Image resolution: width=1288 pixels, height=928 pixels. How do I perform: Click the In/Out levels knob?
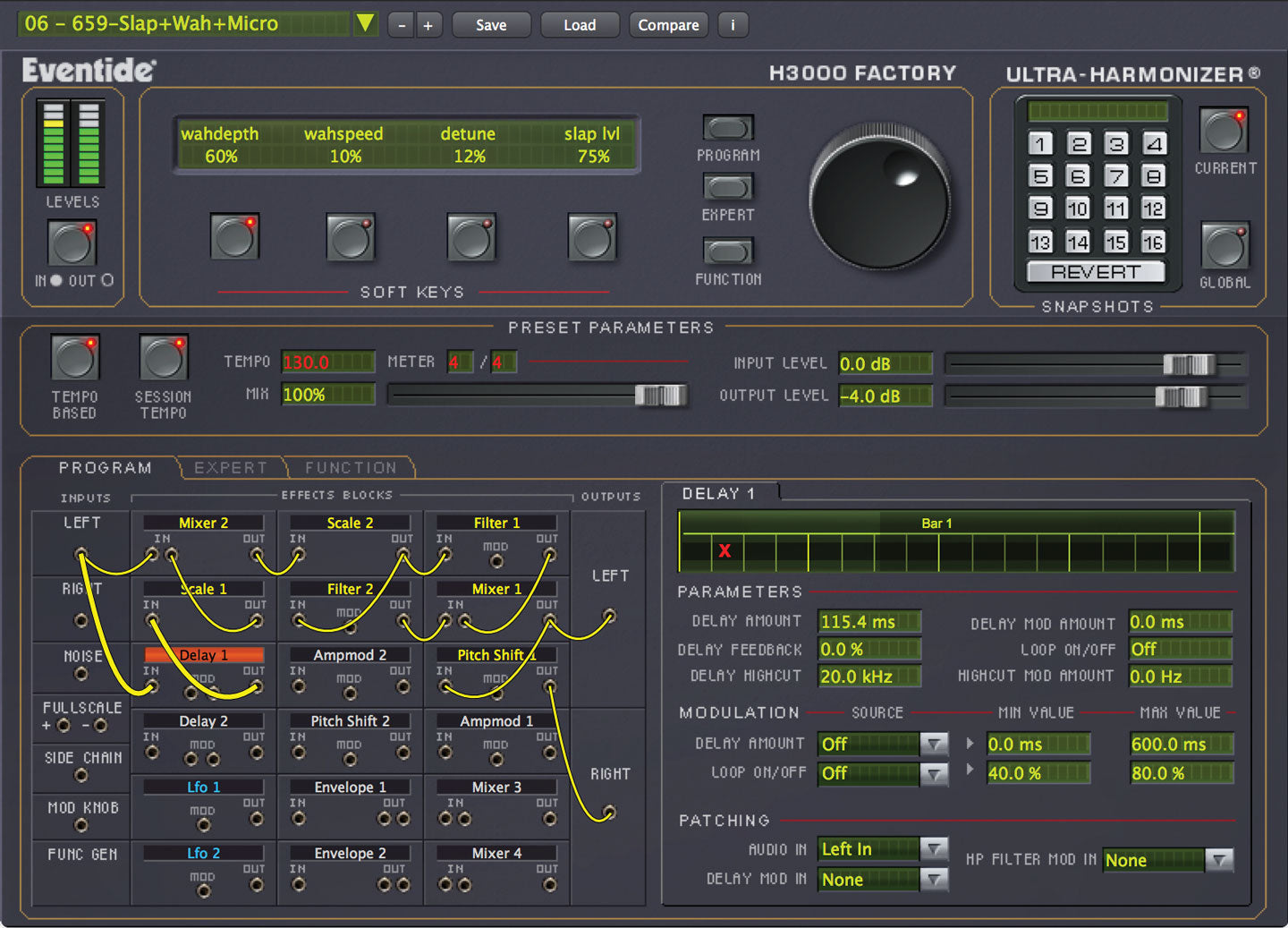71,243
